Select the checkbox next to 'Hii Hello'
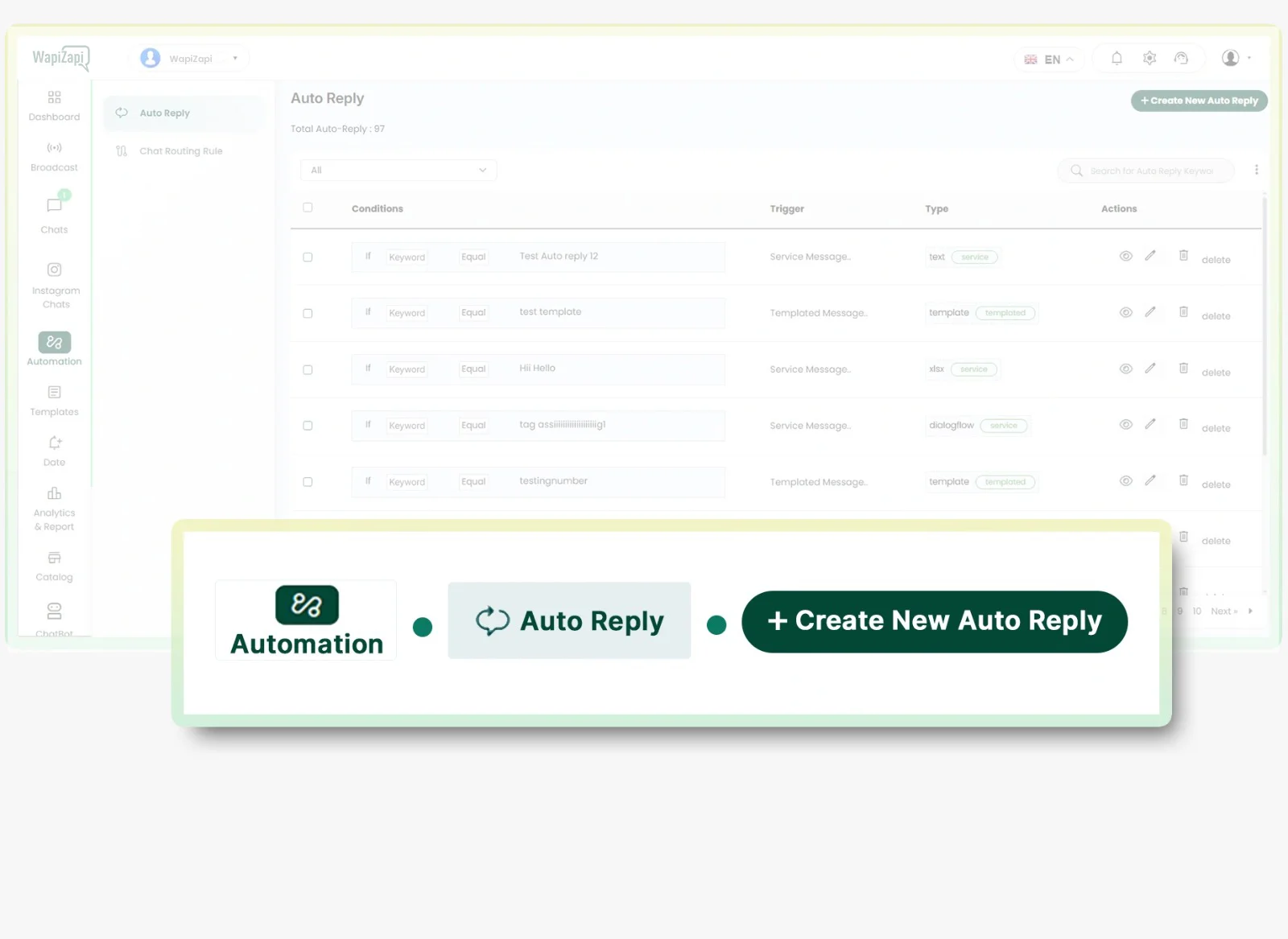This screenshot has height=939, width=1288. coord(308,369)
